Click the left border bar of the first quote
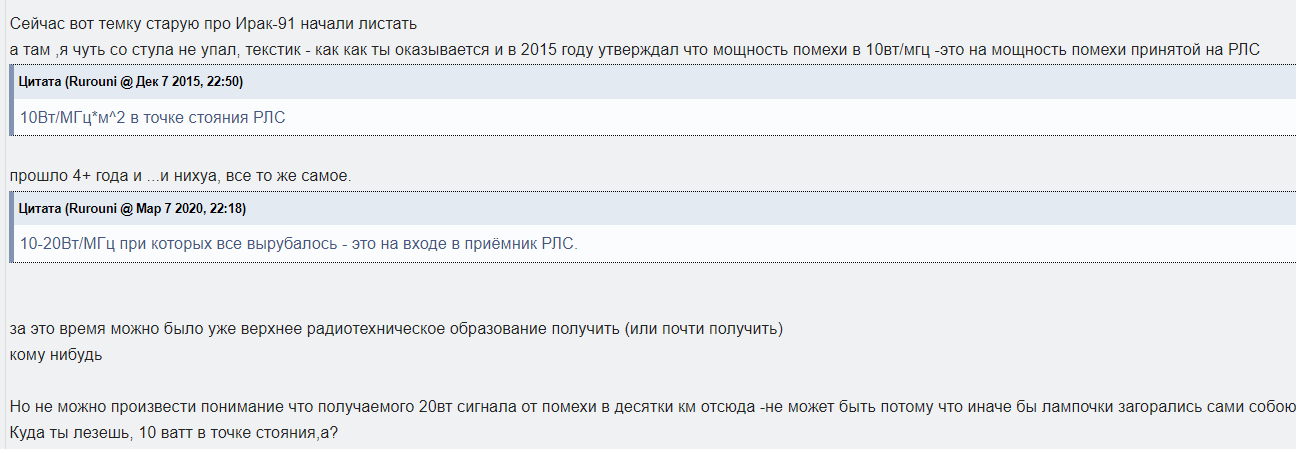Image resolution: width=1296 pixels, height=449 pixels. (x=11, y=101)
